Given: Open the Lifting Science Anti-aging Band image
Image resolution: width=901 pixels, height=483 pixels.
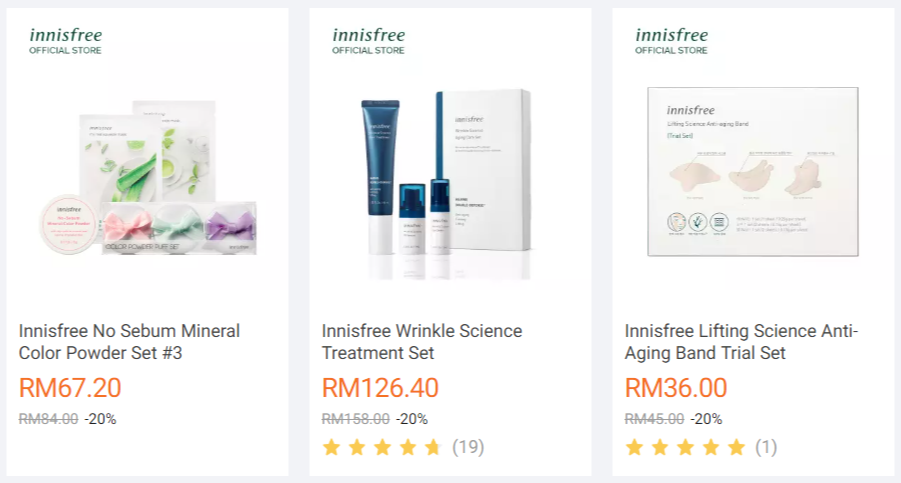Looking at the screenshot, I should coord(753,172).
